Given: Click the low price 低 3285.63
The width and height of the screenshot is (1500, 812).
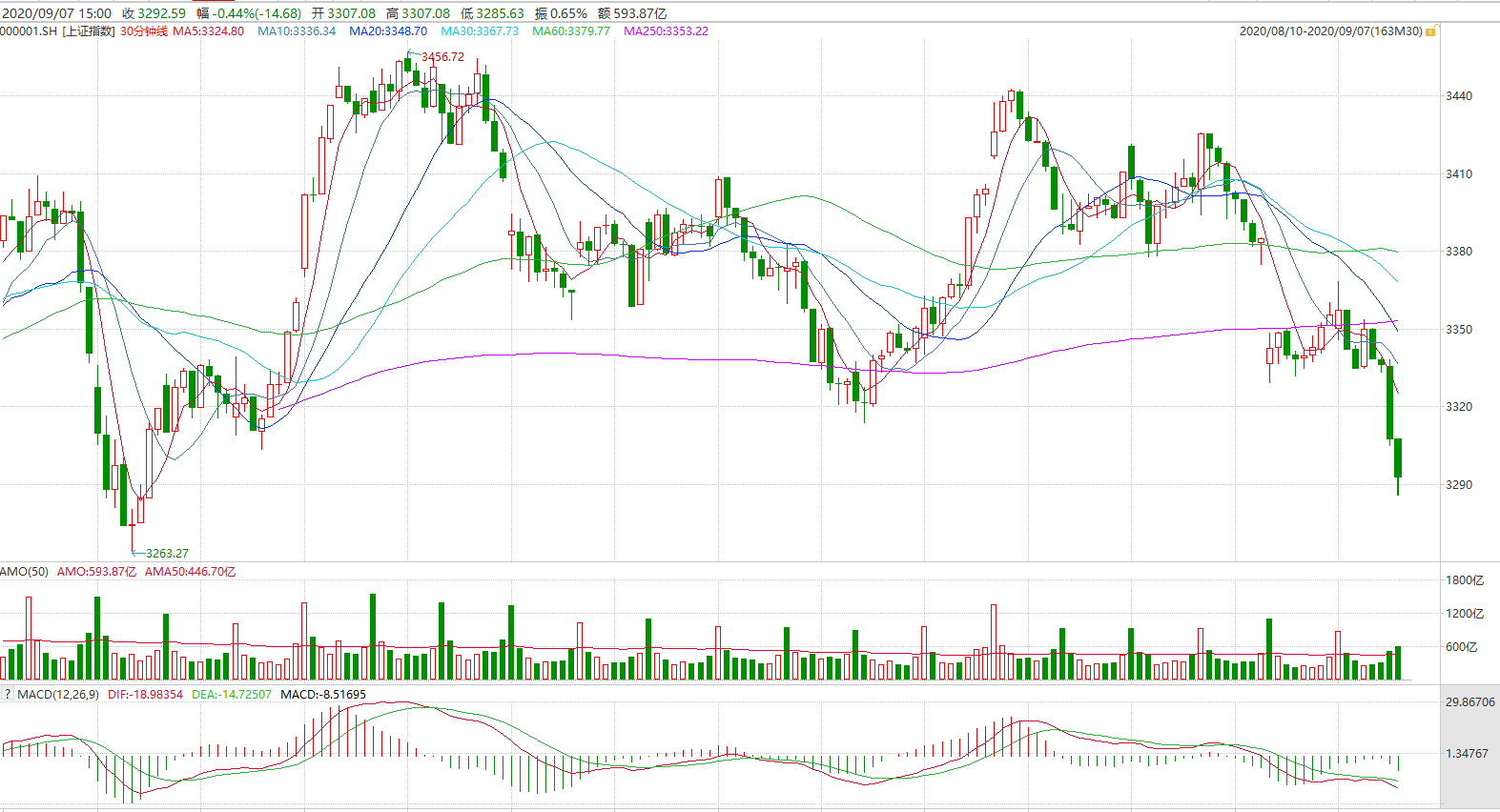Looking at the screenshot, I should click(x=492, y=13).
